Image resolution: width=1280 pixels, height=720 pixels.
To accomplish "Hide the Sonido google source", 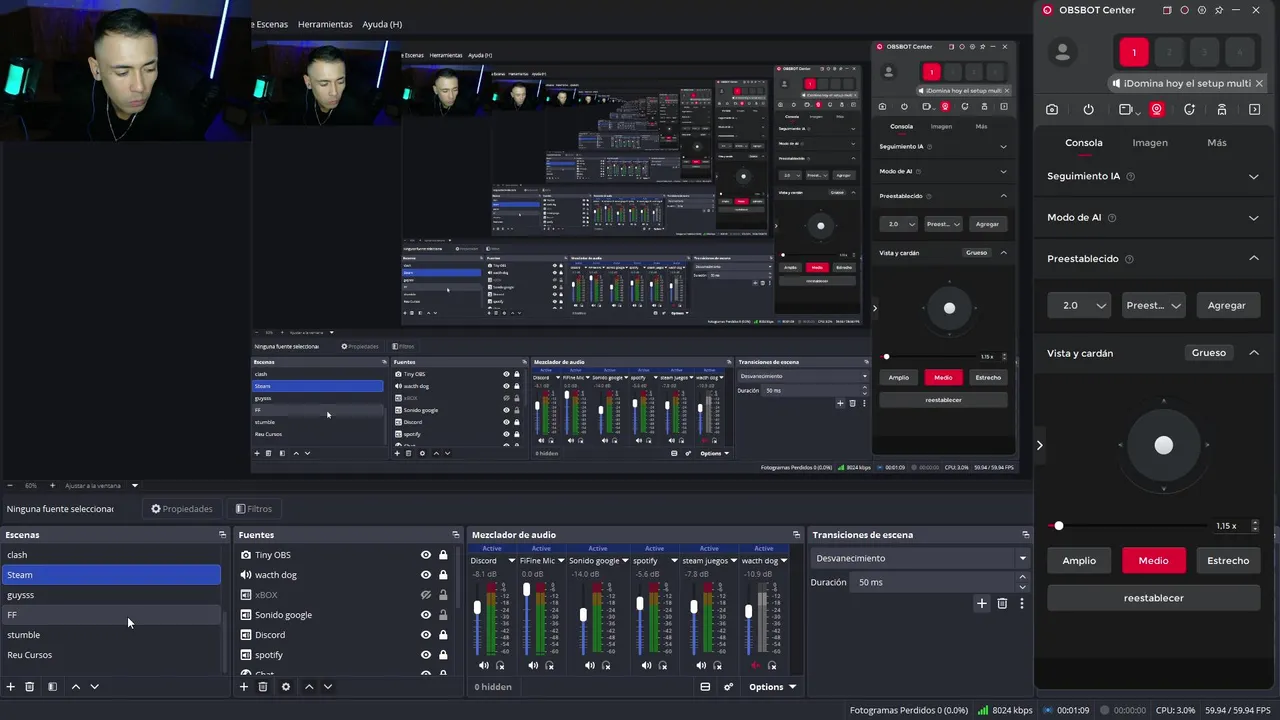I will point(426,615).
